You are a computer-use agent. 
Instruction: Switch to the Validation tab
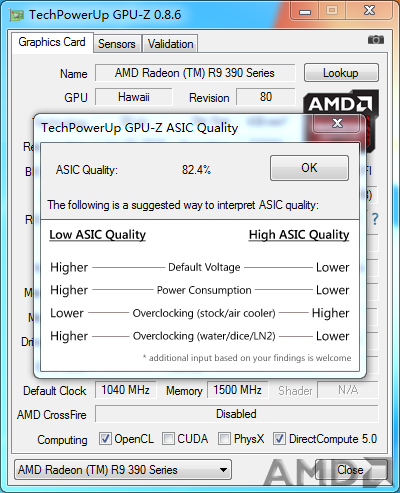[170, 44]
